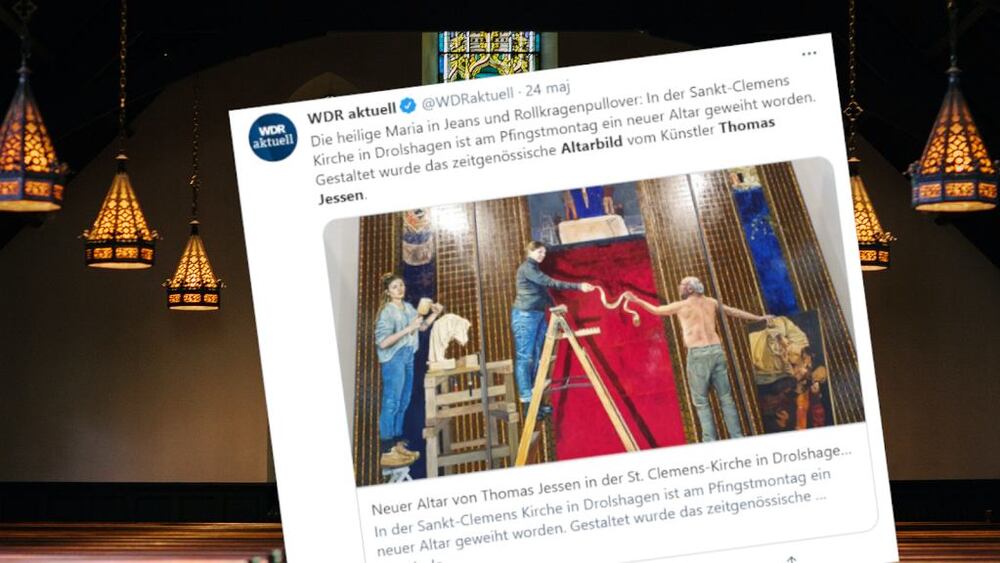Open the three-dot more options menu
The height and width of the screenshot is (563, 1000).
click(809, 54)
